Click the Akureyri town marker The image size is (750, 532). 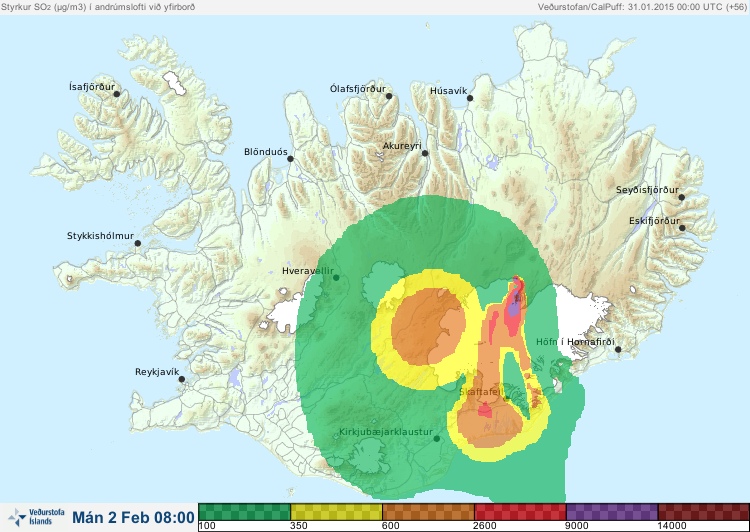pos(425,153)
